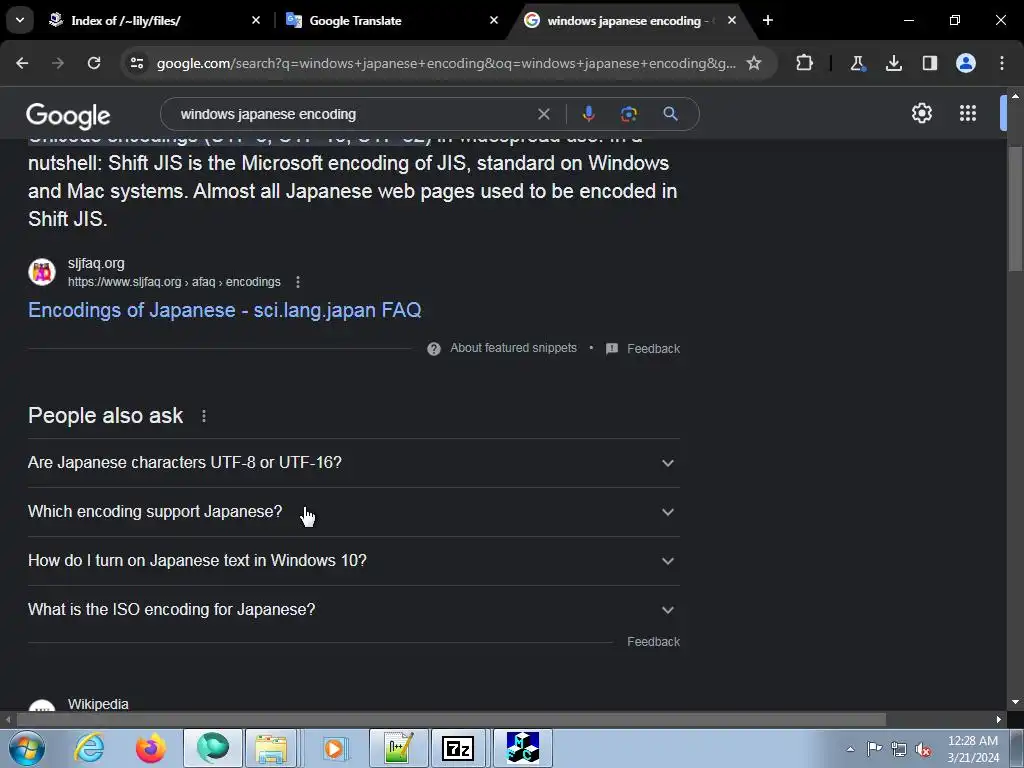Click horizontal scroll right arrow
Screen dimensions: 1024x768
(999, 720)
